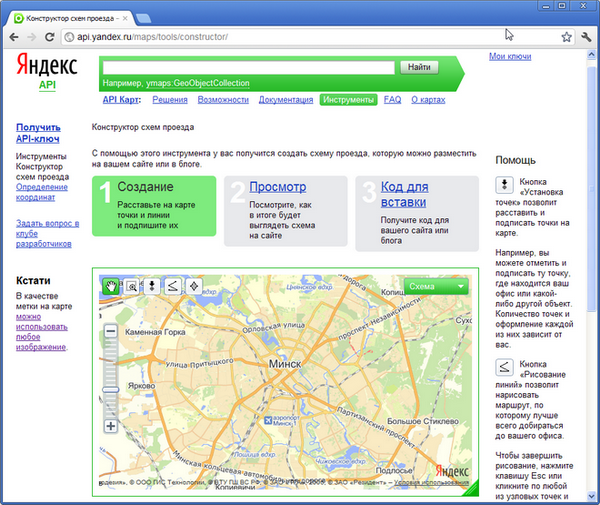Image resolution: width=600 pixels, height=505 pixels.
Task: Open the FAQ menu item
Action: point(393,100)
